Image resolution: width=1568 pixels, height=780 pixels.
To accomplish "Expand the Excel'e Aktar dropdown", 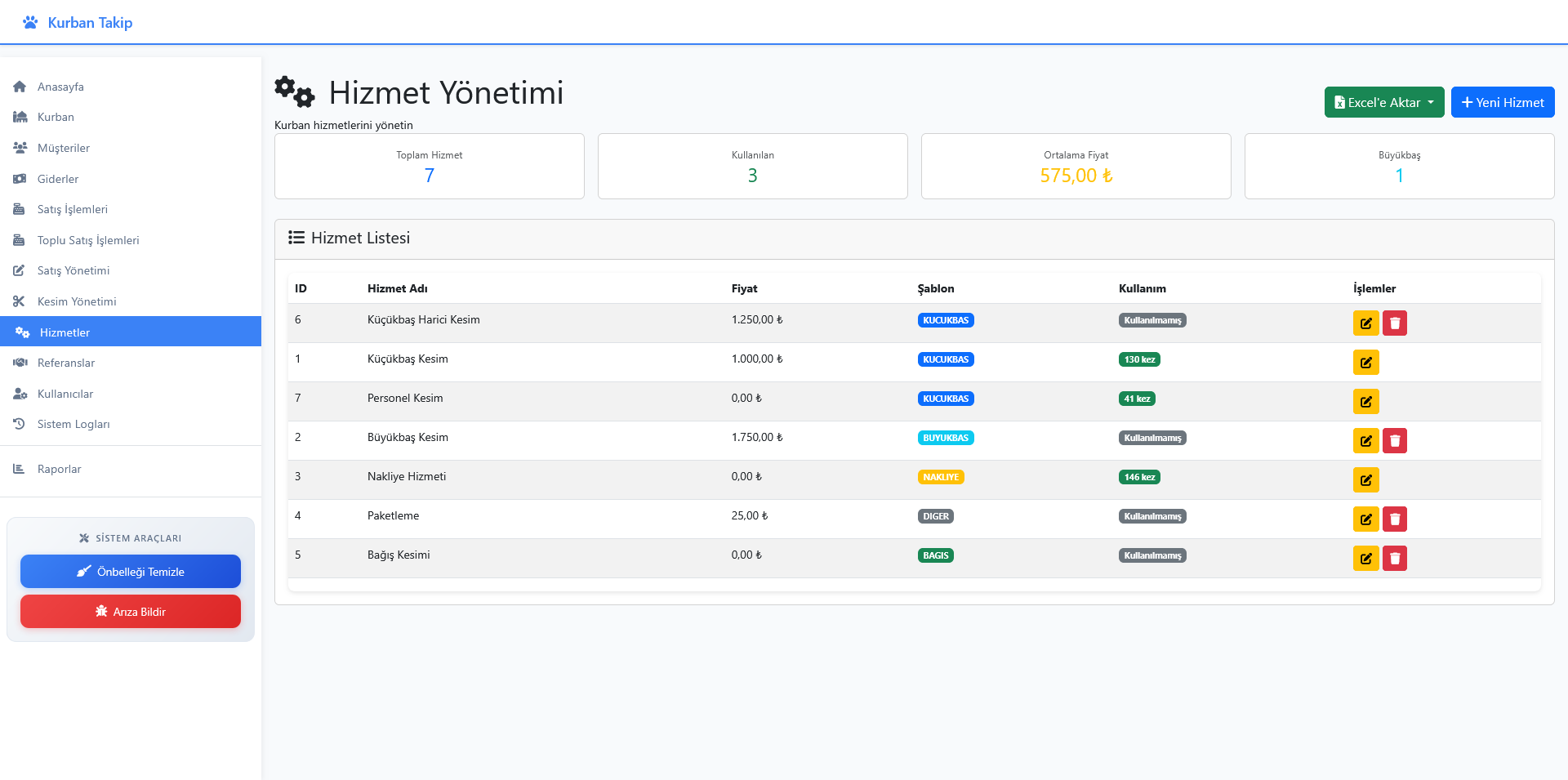I will coord(1383,103).
